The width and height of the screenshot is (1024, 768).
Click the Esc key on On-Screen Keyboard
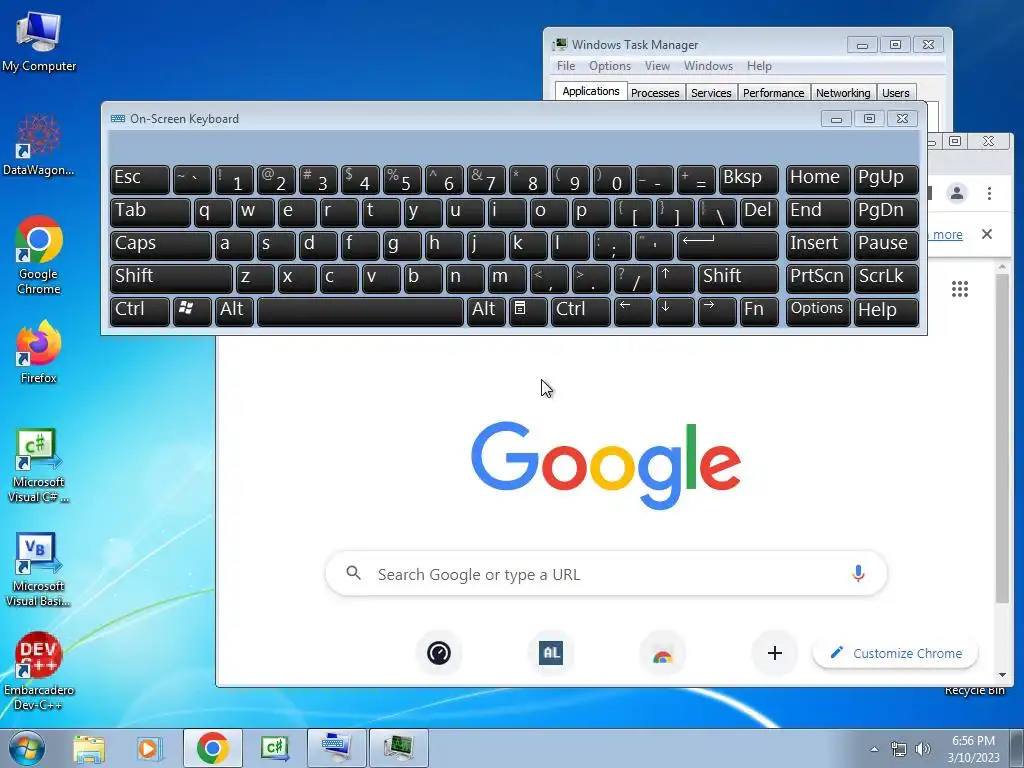coord(140,179)
